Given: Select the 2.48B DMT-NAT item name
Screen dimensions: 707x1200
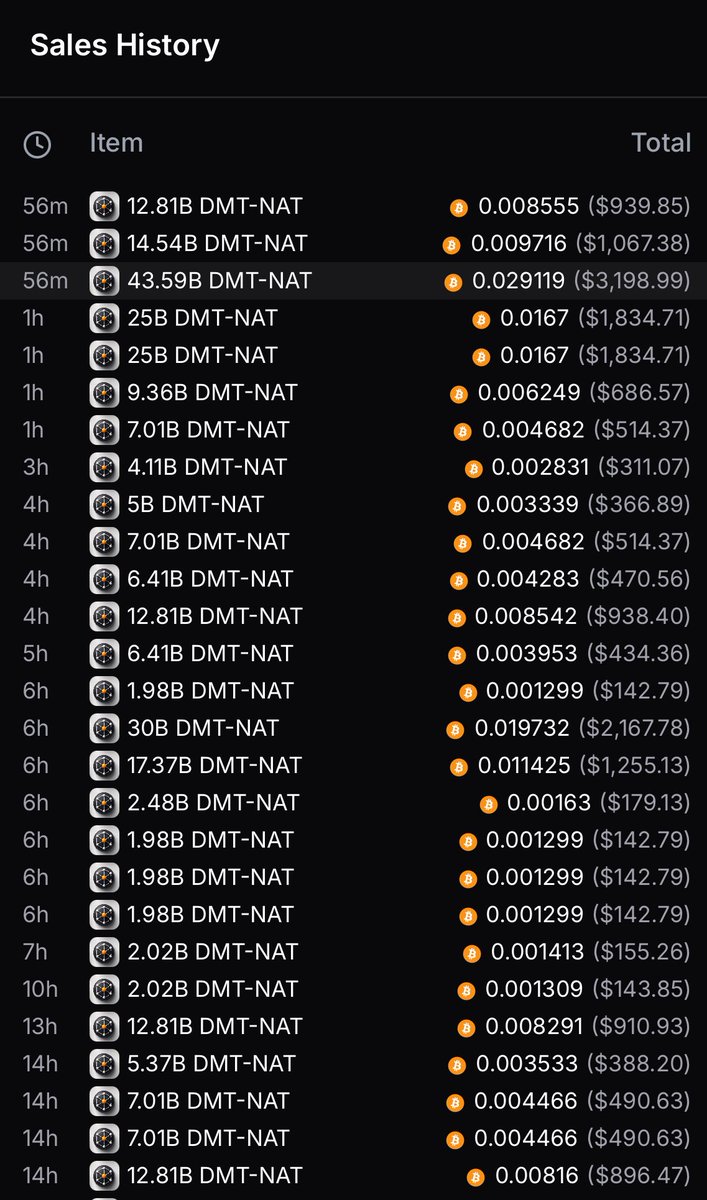Looking at the screenshot, I should (213, 803).
